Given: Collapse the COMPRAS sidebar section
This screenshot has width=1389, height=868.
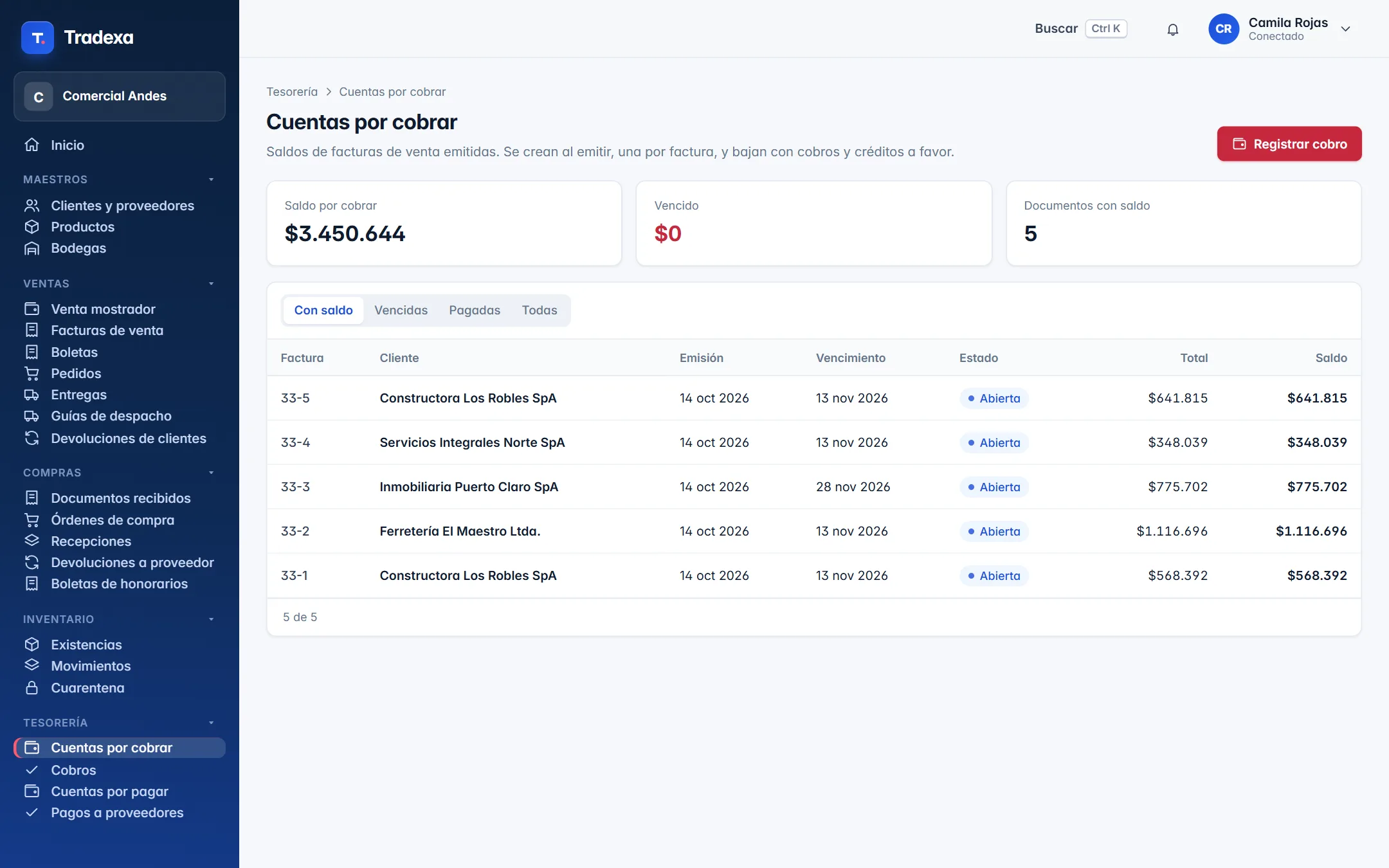Looking at the screenshot, I should (x=211, y=473).
